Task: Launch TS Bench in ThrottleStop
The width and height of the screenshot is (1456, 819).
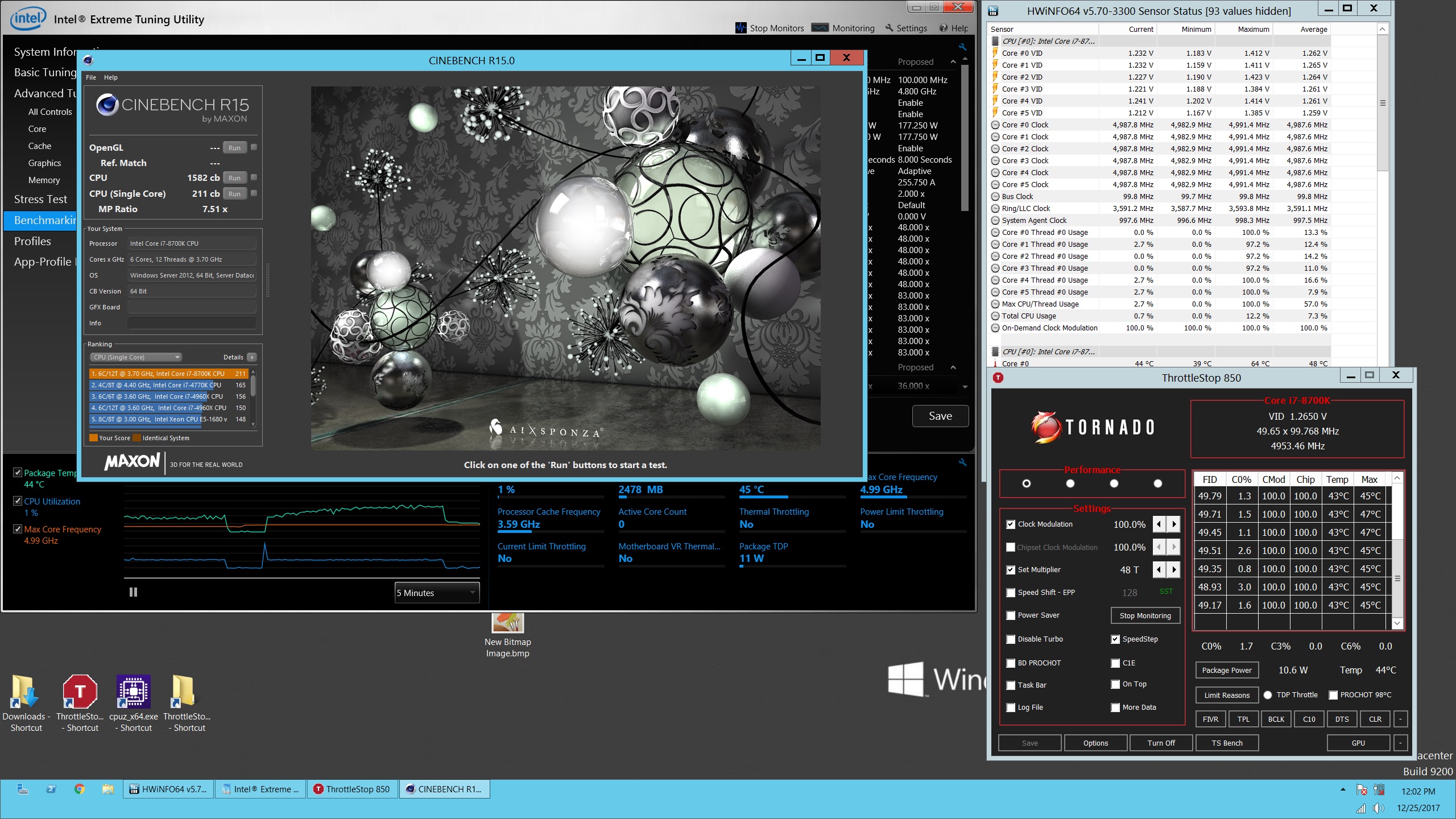Action: point(1227,743)
